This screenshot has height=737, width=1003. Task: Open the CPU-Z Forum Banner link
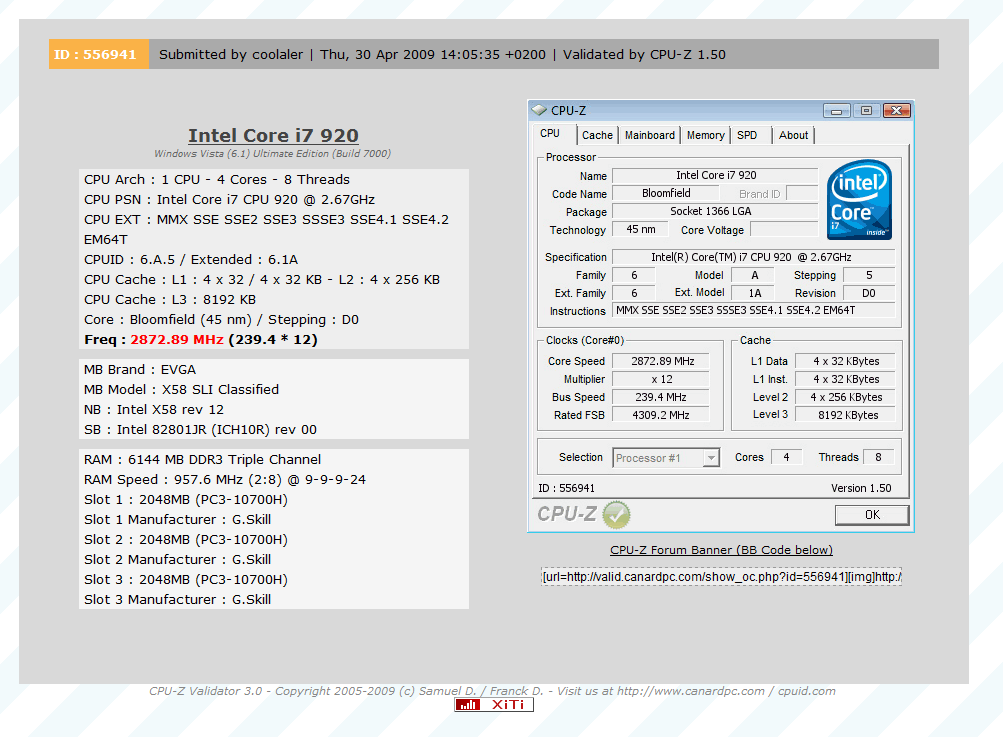pyautogui.click(x=721, y=550)
